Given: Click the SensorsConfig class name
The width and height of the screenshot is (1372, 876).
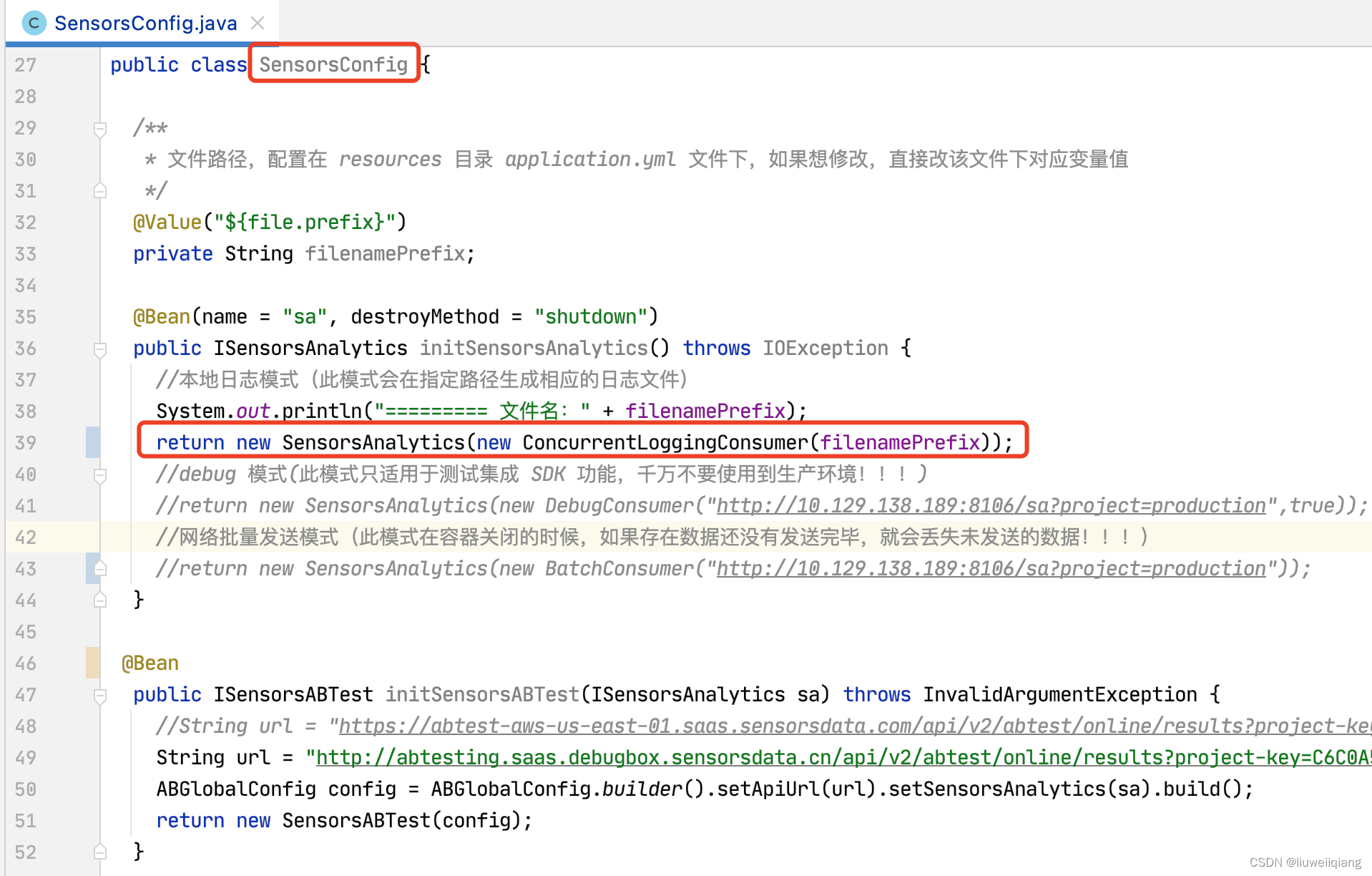Looking at the screenshot, I should tap(333, 64).
